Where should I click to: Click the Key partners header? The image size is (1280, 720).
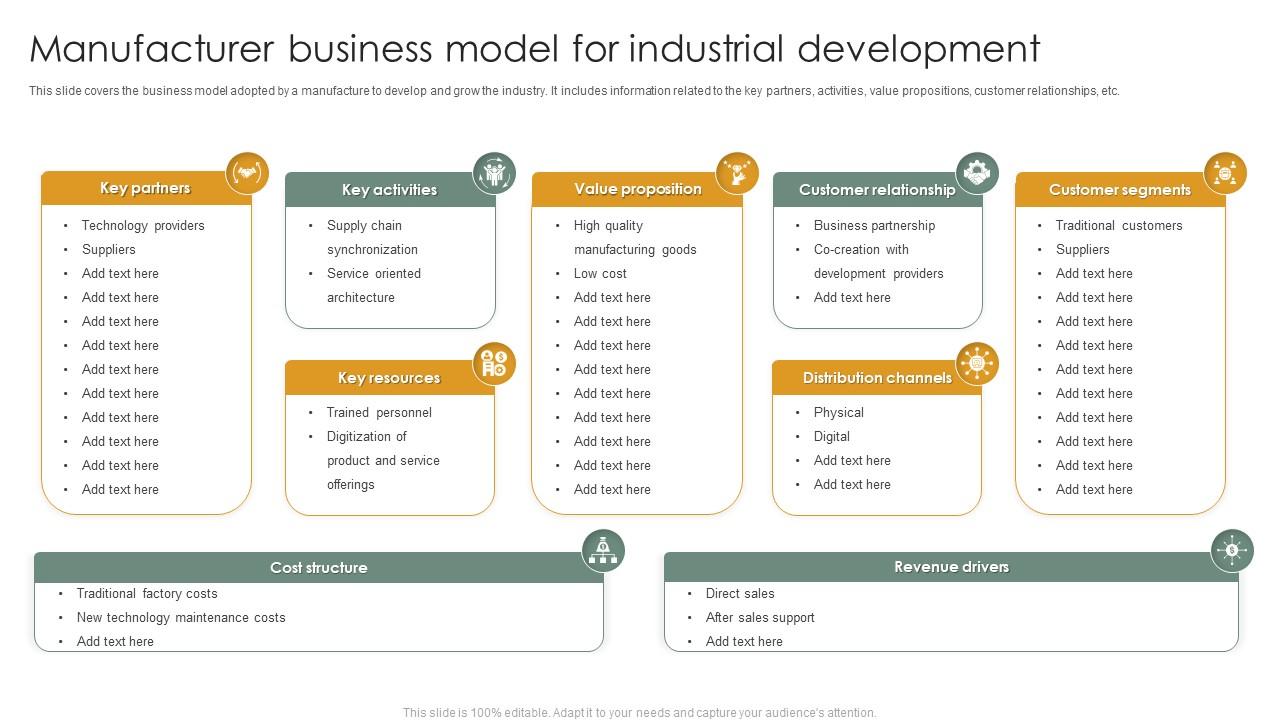(145, 188)
